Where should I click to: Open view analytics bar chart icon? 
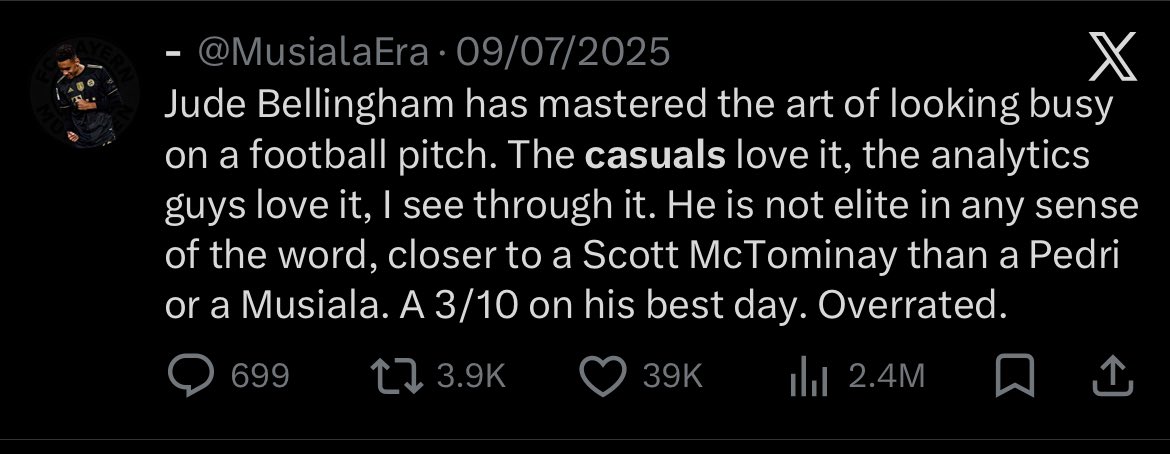809,376
